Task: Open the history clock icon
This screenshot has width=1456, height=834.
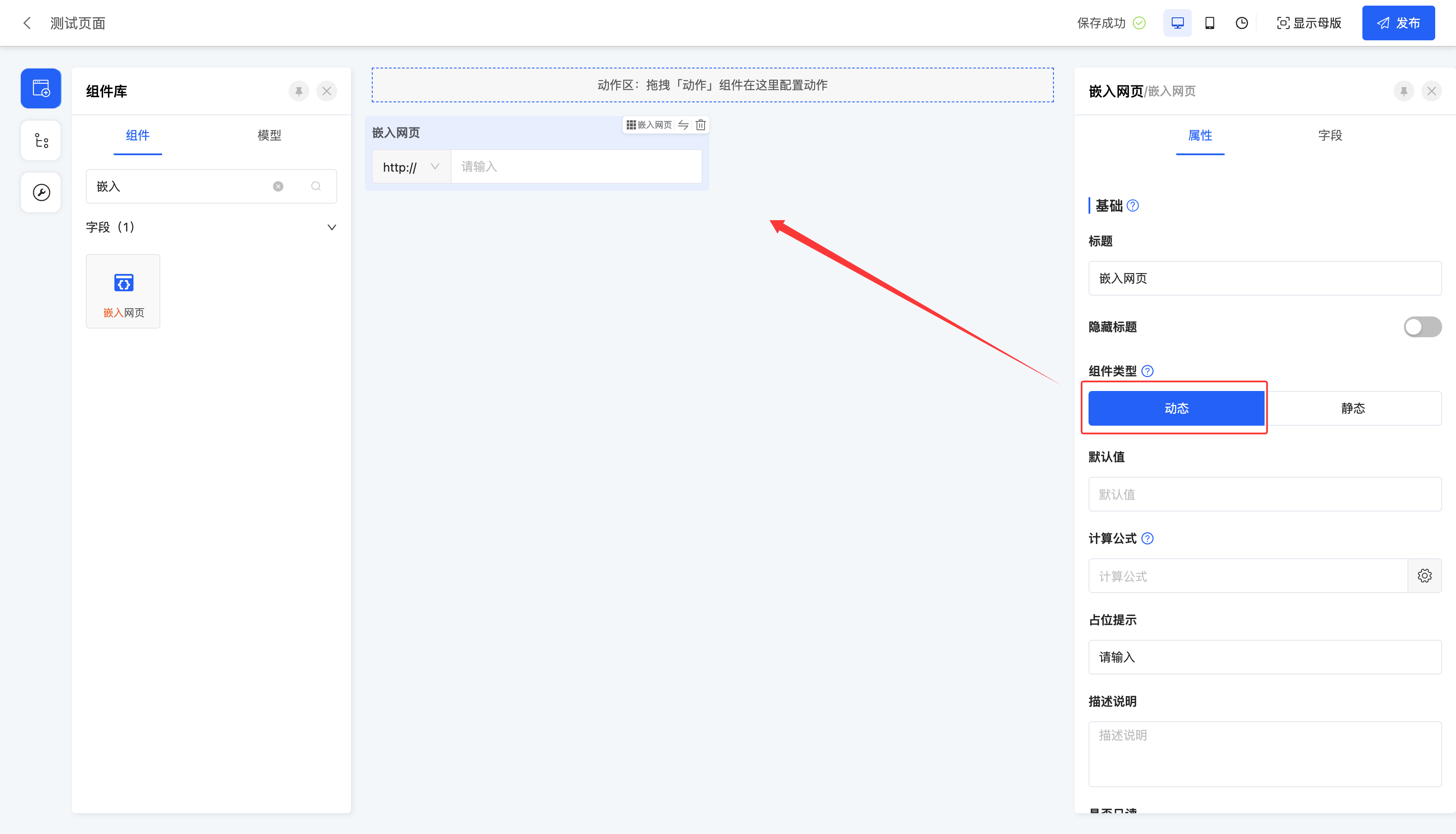Action: 1241,23
